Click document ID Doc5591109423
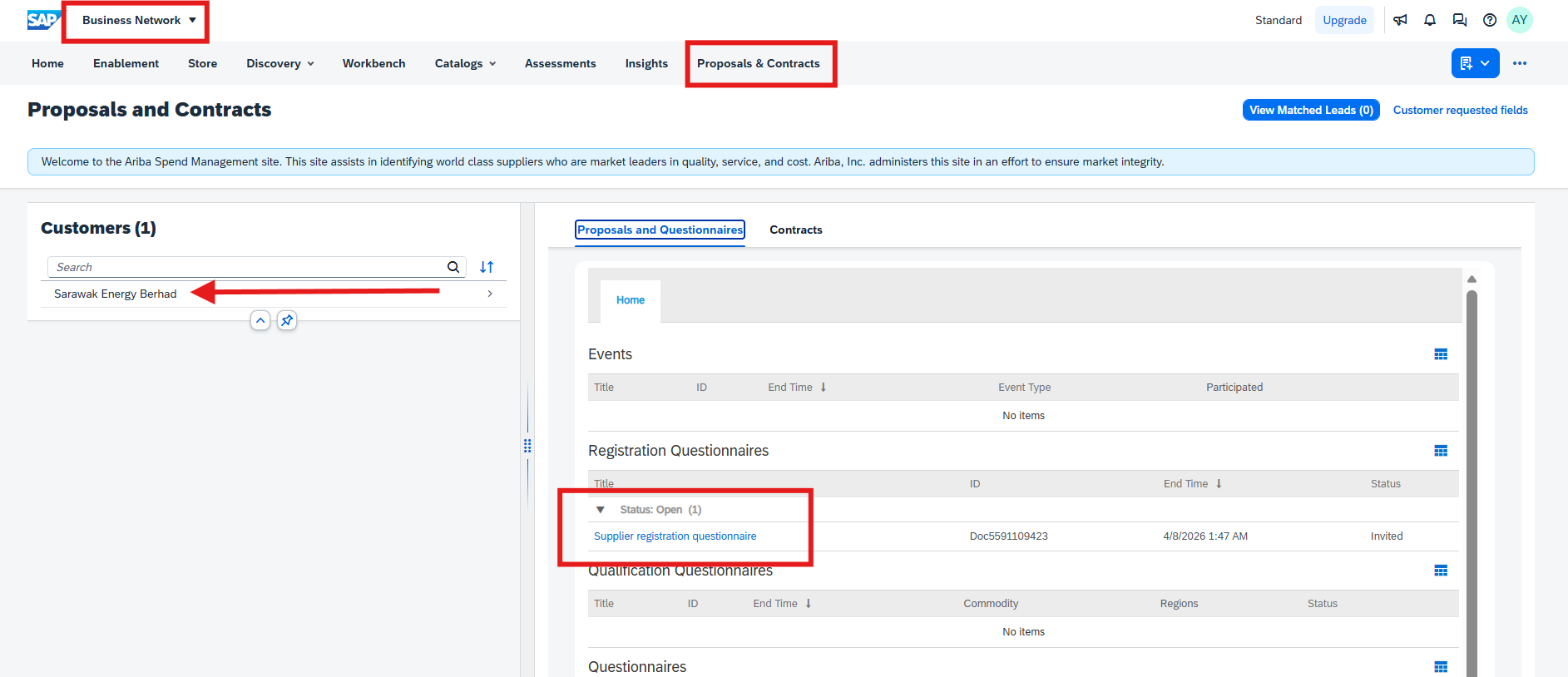This screenshot has width=1568, height=677. 1008,536
